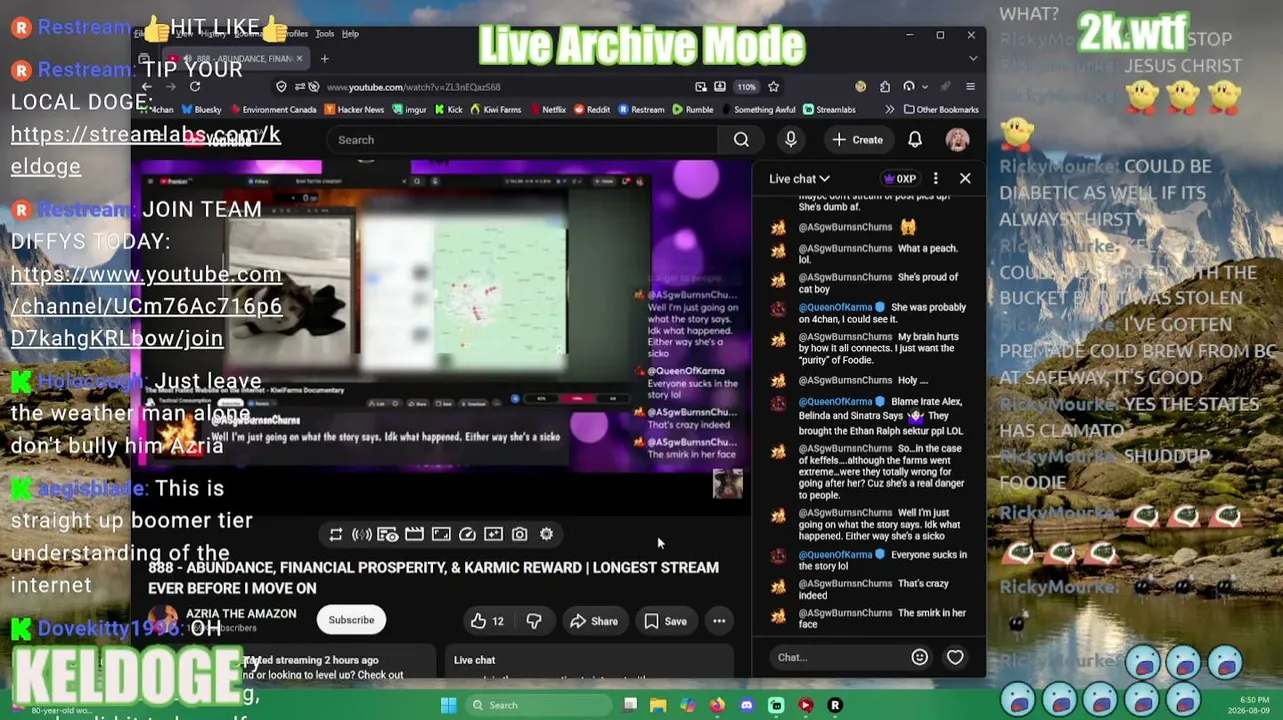Open a new browser tab
This screenshot has width=1283, height=720.
[x=324, y=59]
